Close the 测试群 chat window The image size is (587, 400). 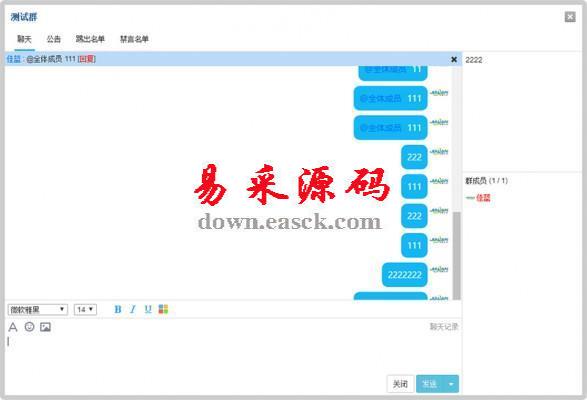pos(570,17)
